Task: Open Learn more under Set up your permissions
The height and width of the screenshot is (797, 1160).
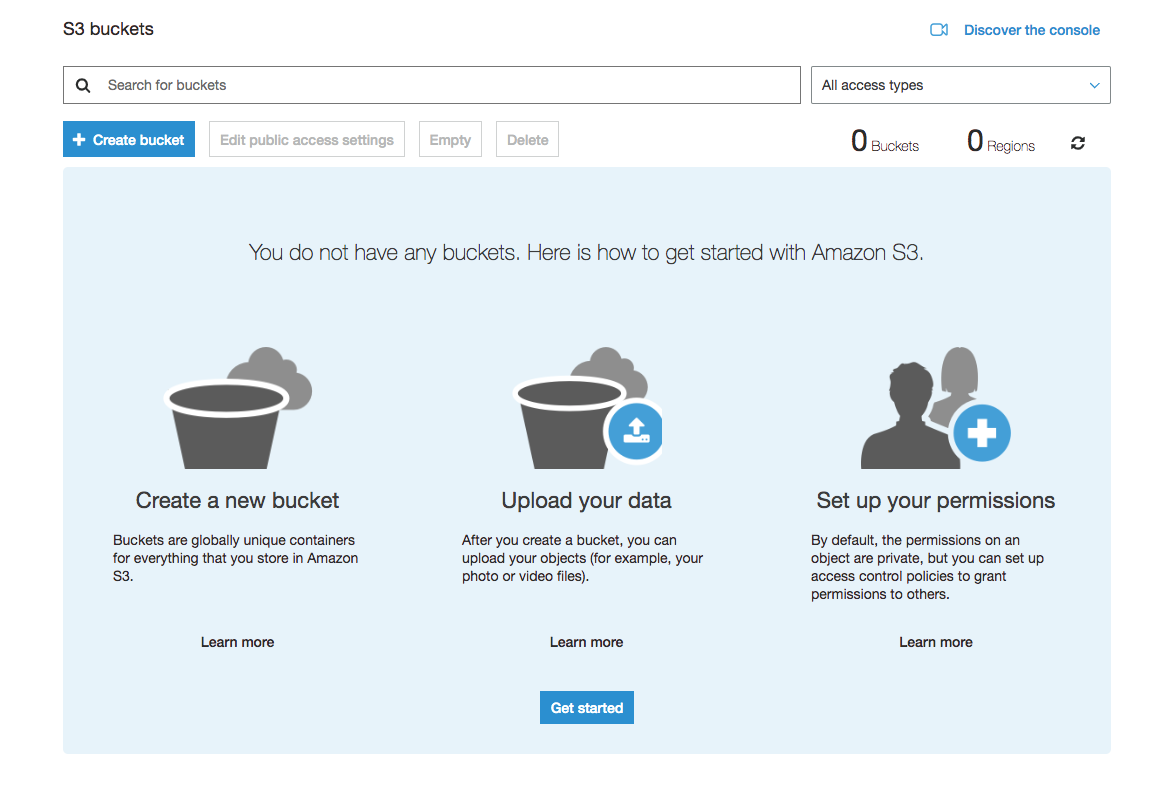Action: point(935,642)
